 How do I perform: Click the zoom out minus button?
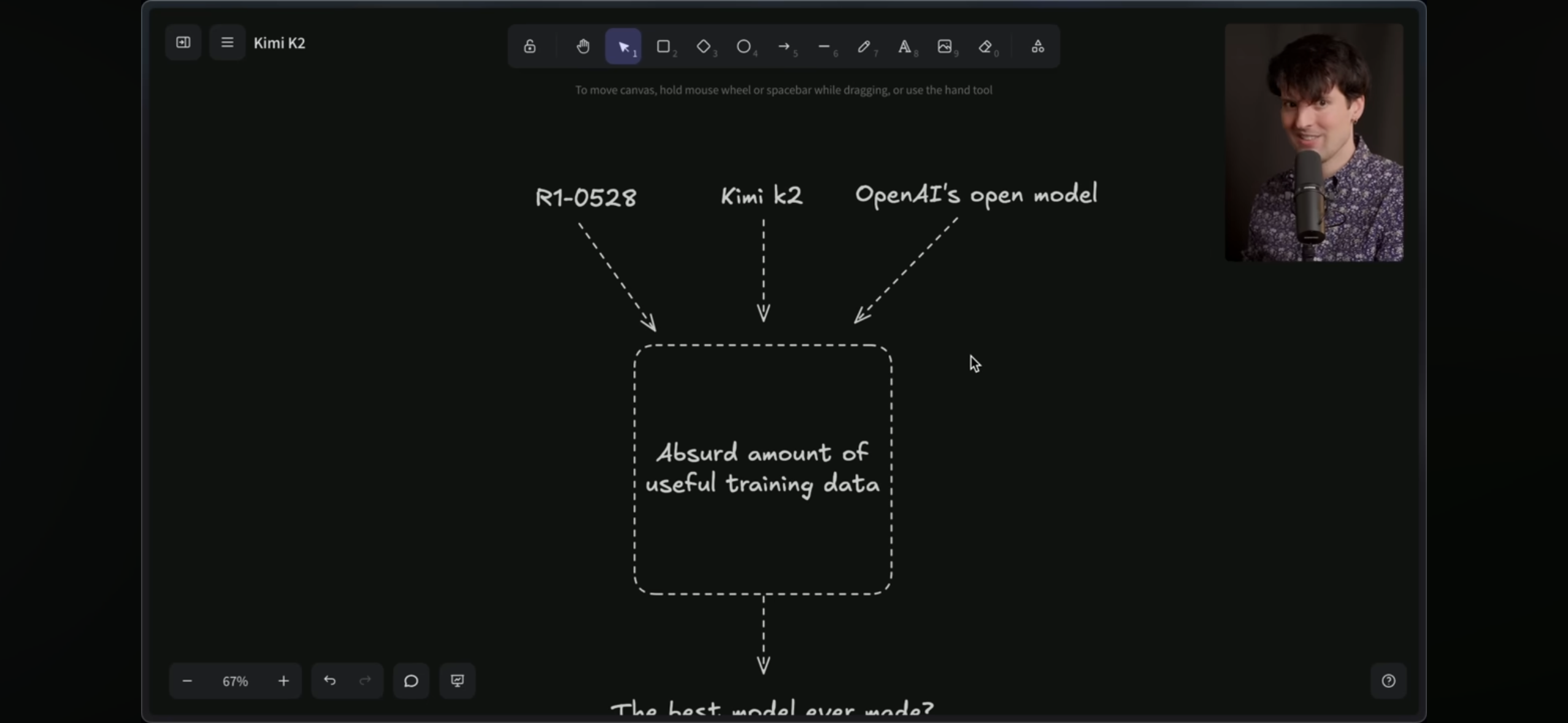tap(187, 681)
